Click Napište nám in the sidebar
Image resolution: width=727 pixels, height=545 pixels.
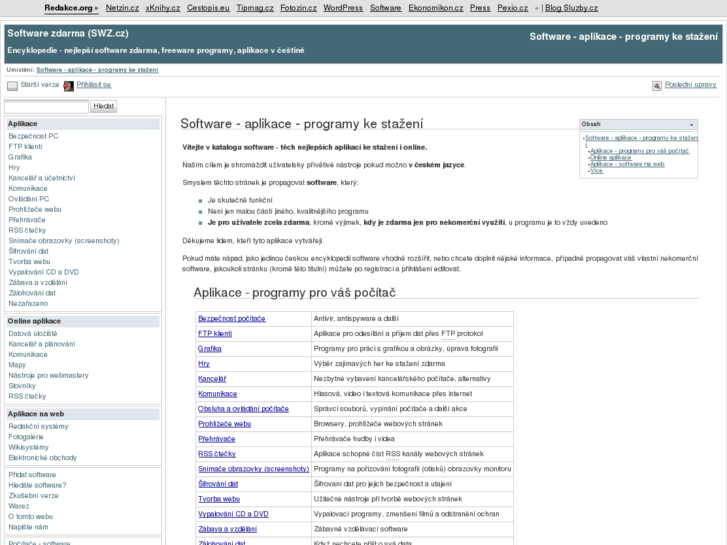coord(28,527)
